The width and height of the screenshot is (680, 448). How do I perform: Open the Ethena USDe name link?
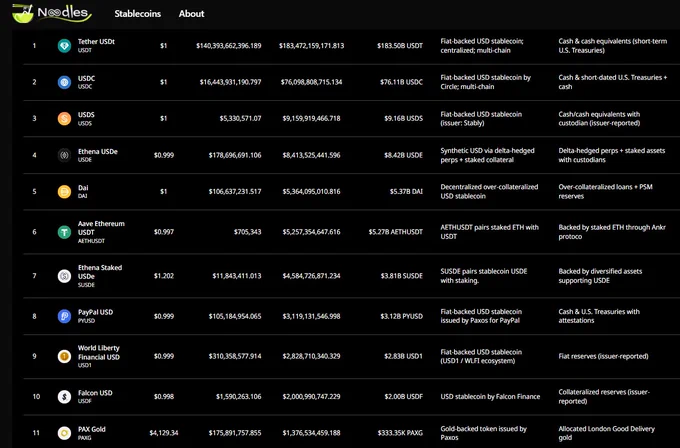pos(98,151)
